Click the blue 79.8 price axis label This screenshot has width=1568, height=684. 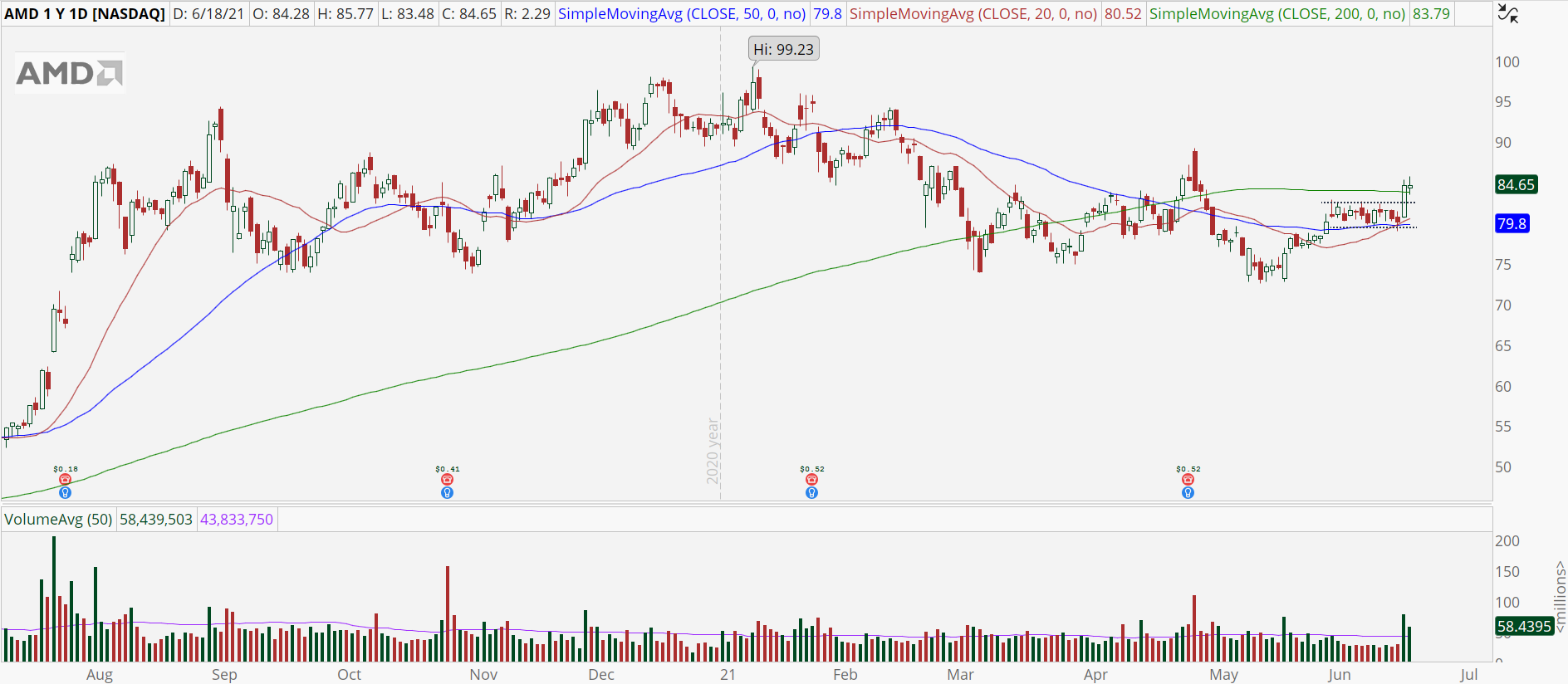1512,223
